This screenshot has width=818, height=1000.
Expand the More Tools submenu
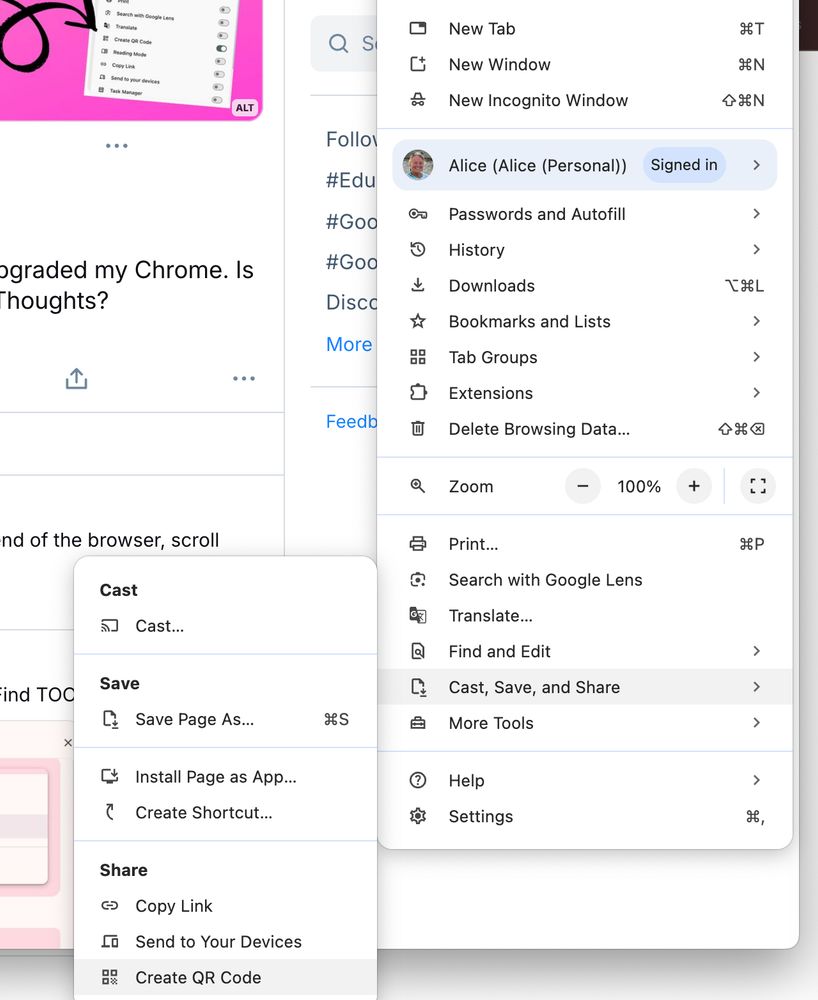click(756, 723)
